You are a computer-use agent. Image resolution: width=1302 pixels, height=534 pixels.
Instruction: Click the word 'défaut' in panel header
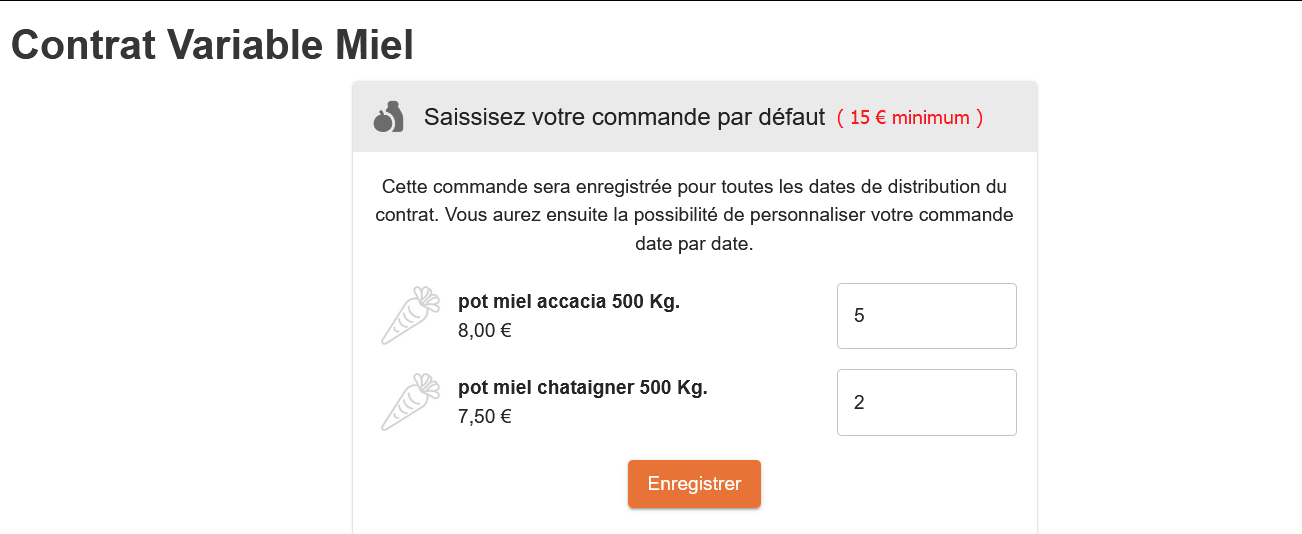point(793,117)
